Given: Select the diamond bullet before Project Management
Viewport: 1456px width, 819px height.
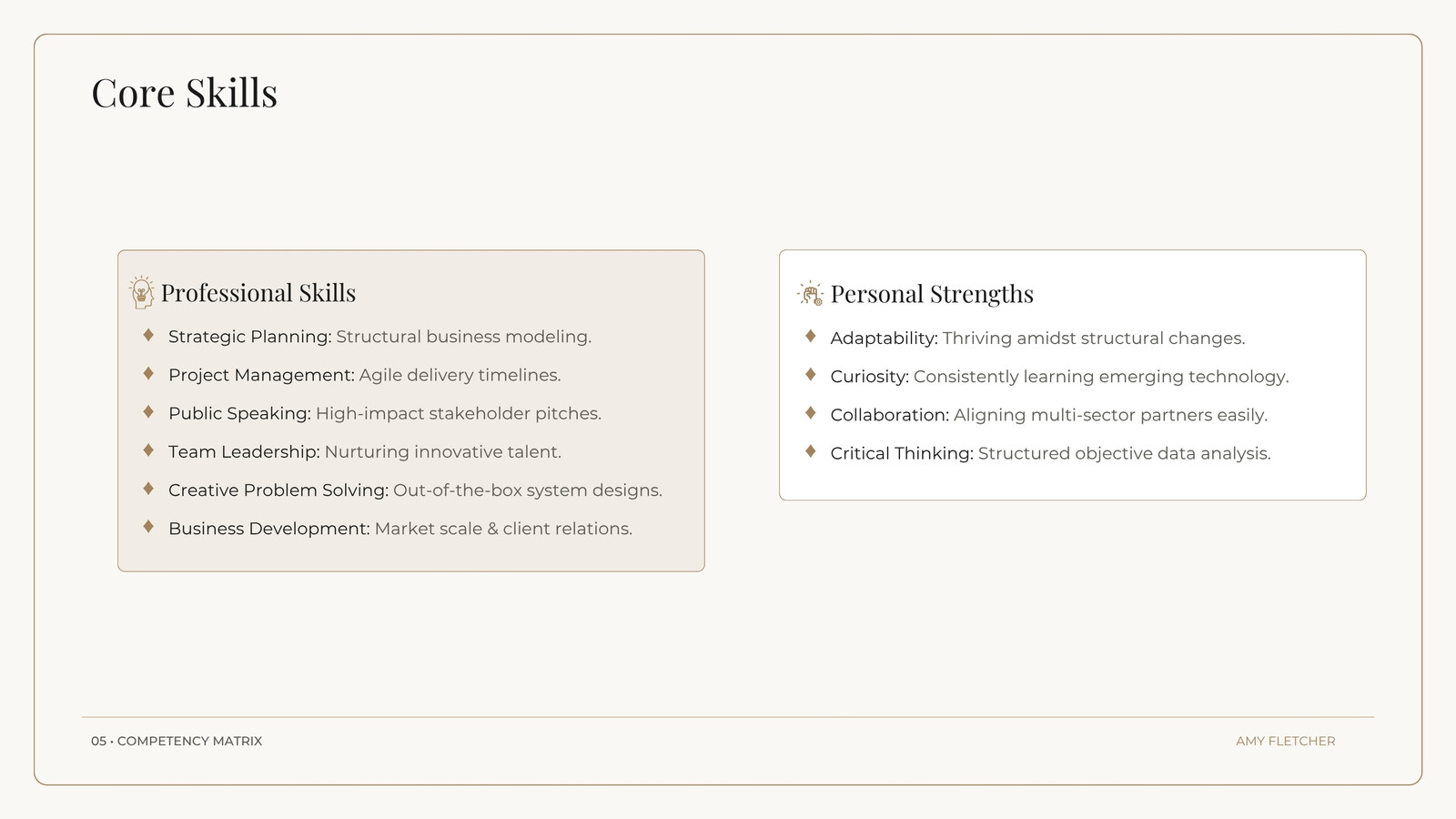Looking at the screenshot, I should (x=148, y=374).
